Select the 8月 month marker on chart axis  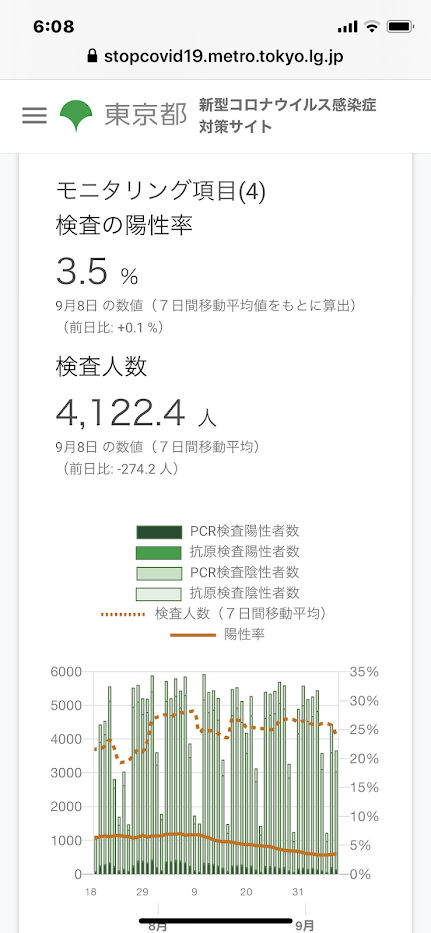[x=157, y=926]
